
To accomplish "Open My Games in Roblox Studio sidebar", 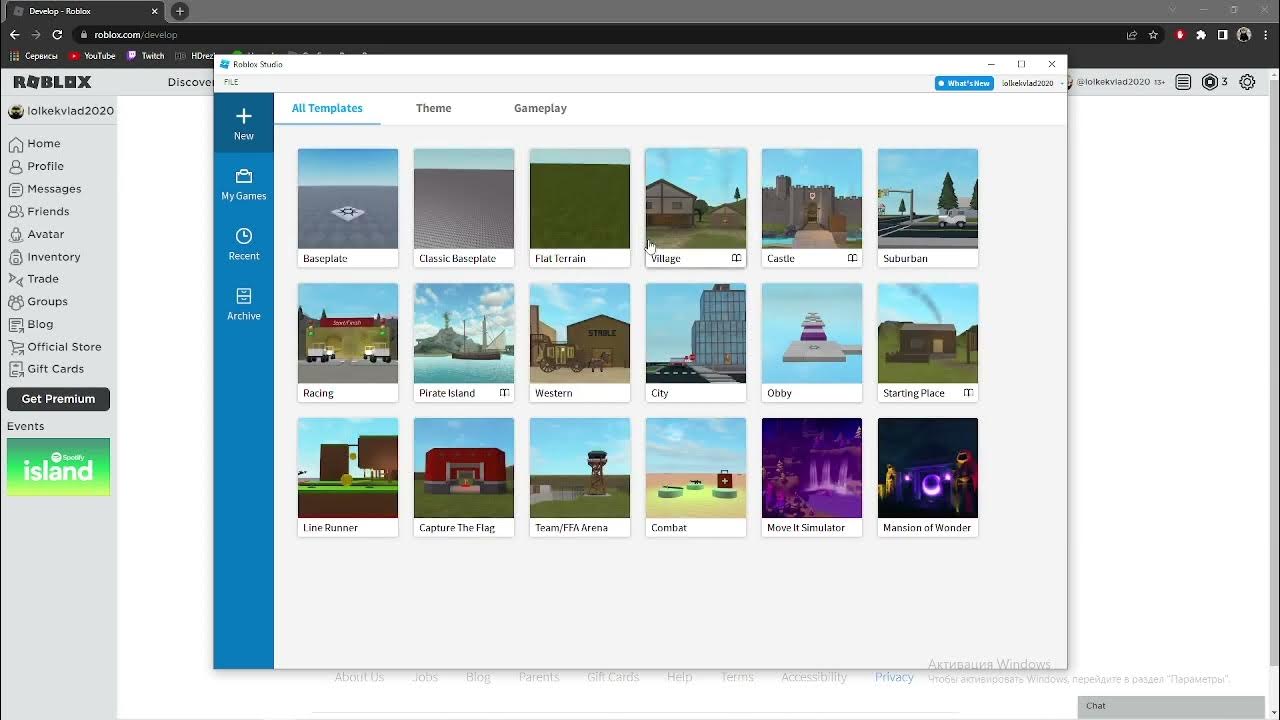I will click(x=244, y=185).
